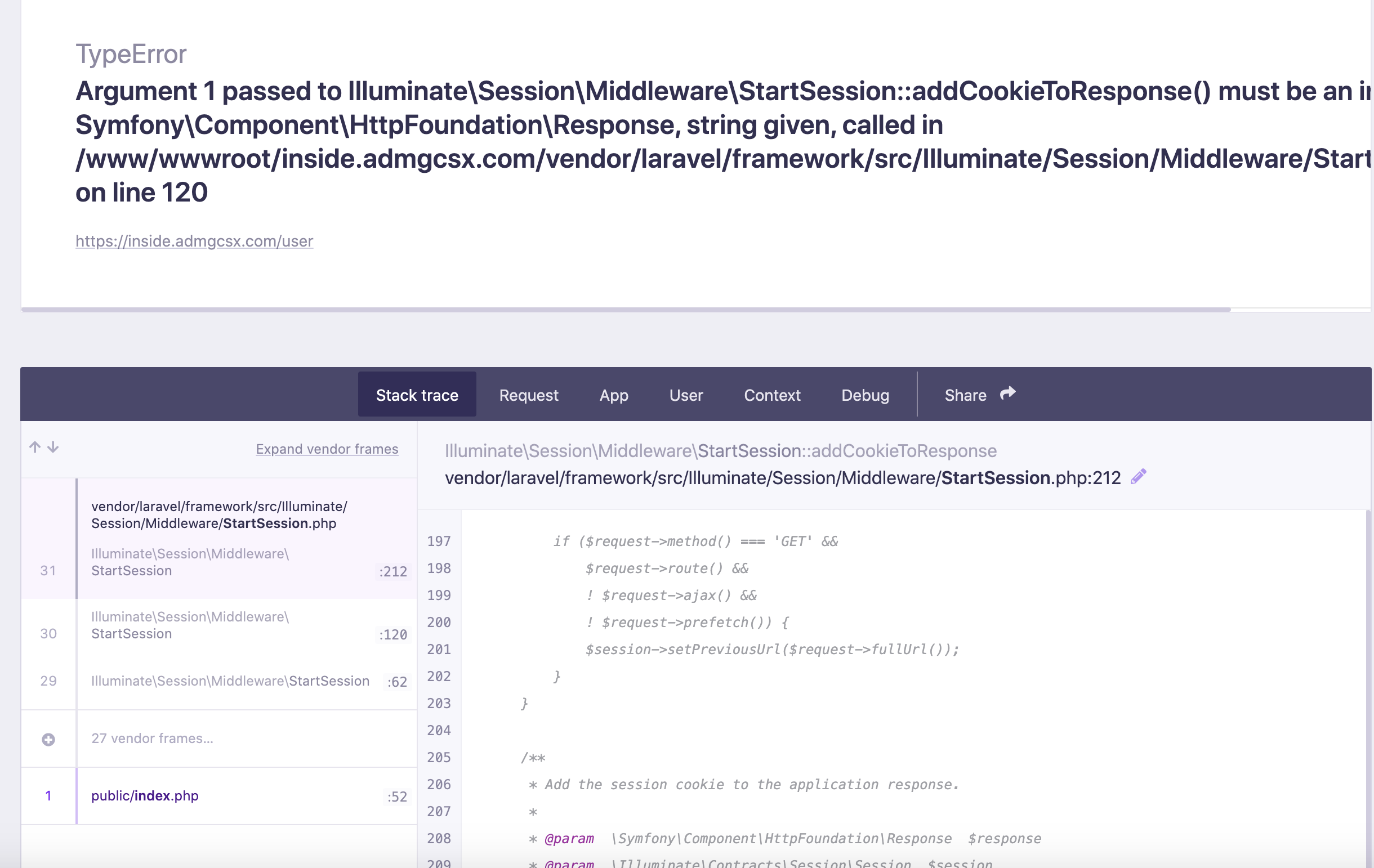Click the vendor/laravel/.../StartSession.php:212 file path

tap(783, 477)
